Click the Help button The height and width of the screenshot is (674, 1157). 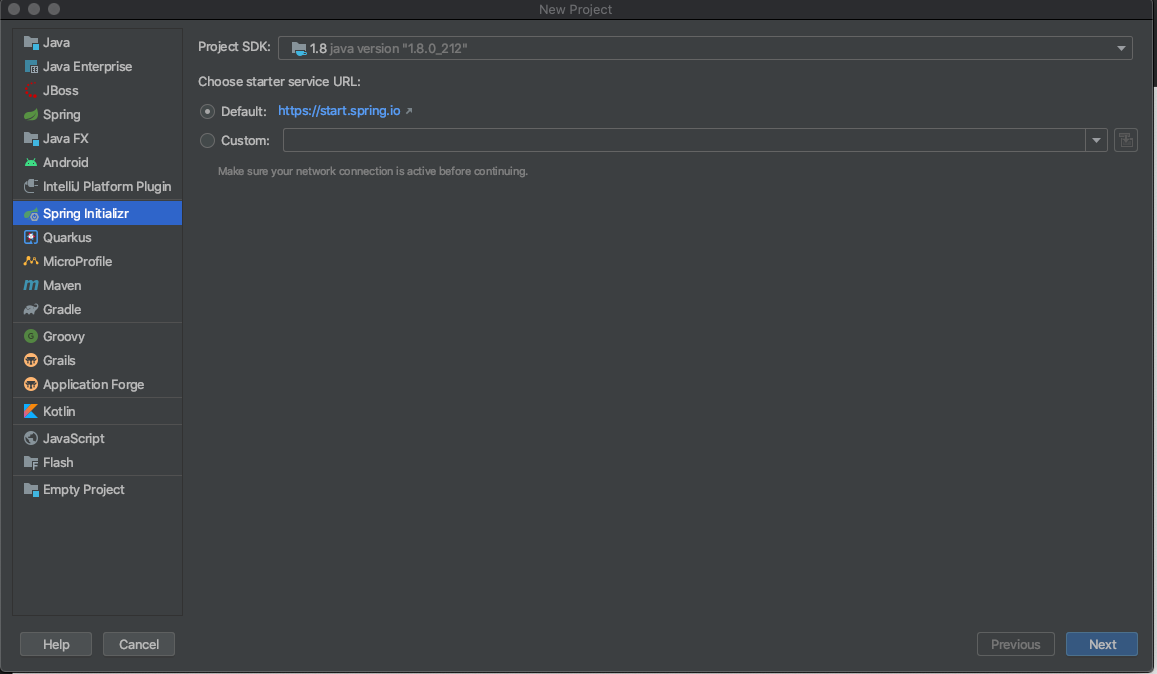pos(56,644)
